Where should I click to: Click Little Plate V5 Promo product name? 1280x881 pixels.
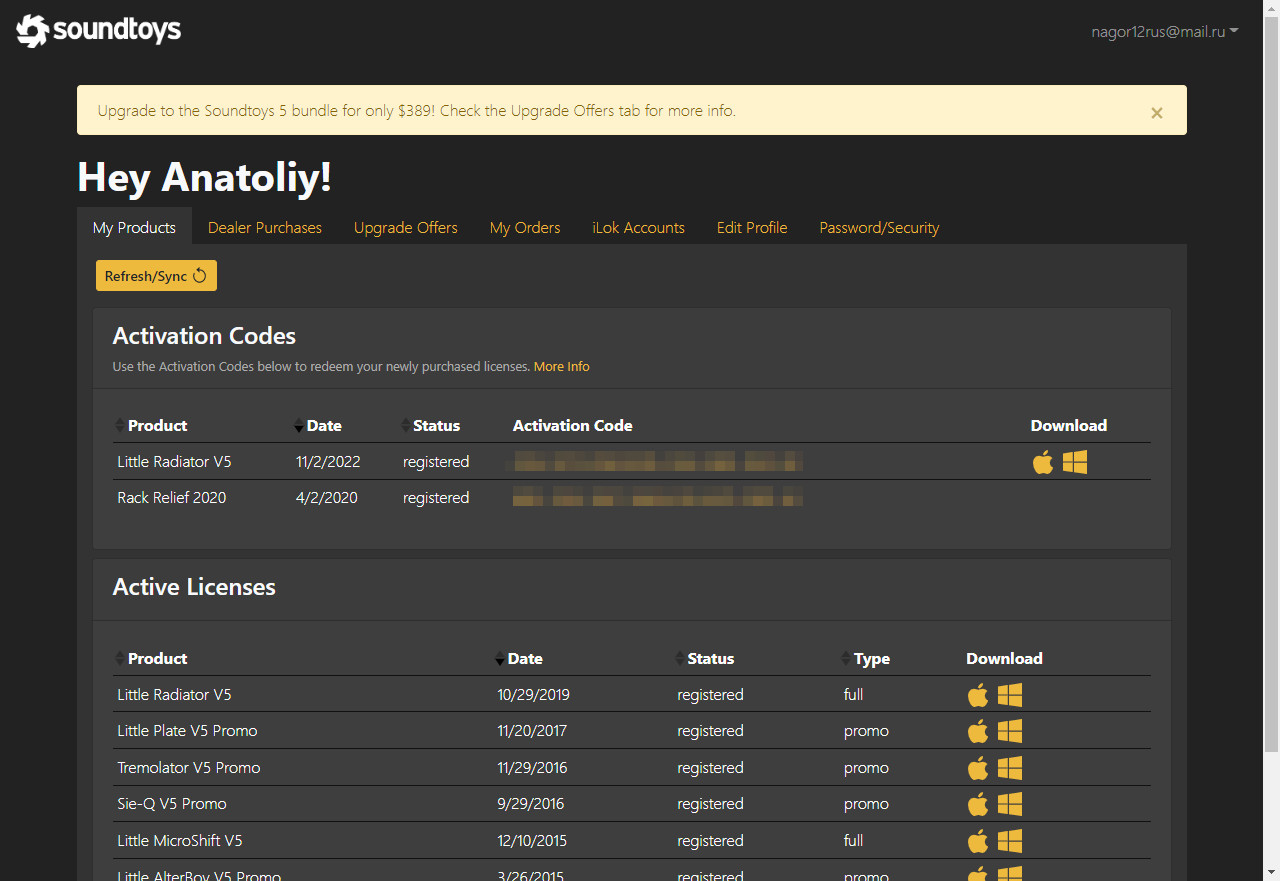187,731
